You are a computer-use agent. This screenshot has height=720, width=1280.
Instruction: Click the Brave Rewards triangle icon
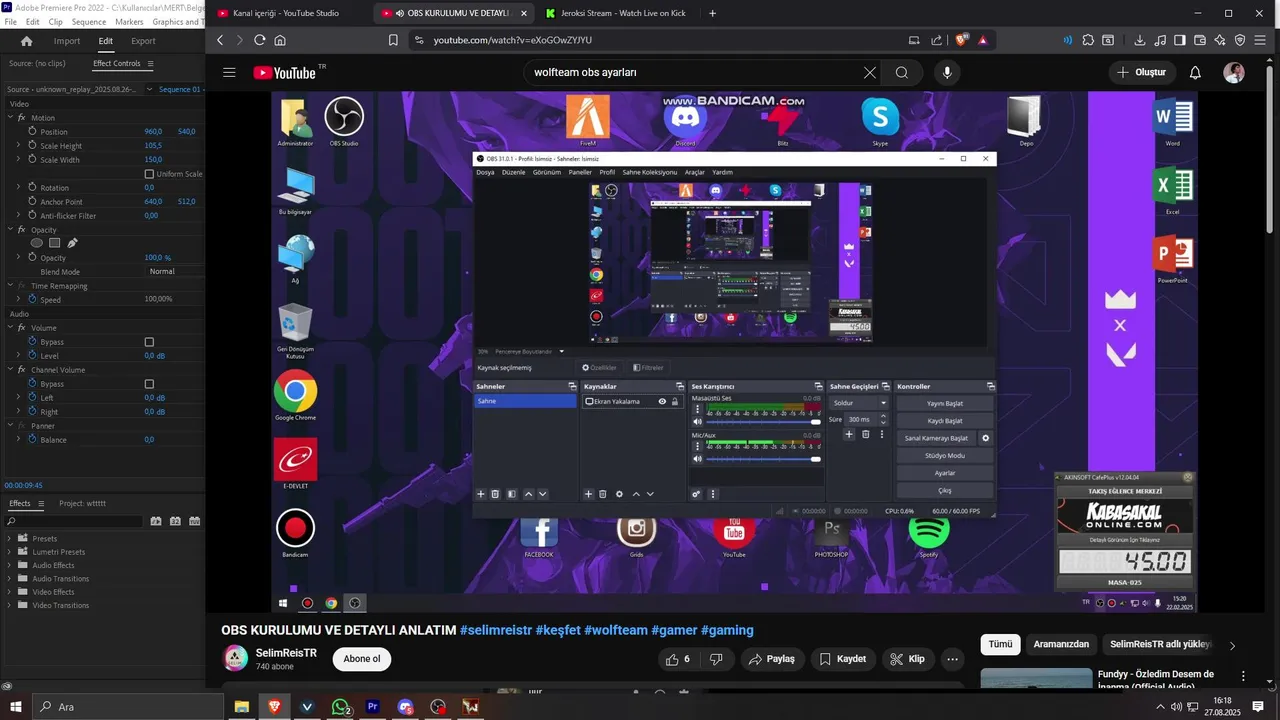[x=983, y=40]
